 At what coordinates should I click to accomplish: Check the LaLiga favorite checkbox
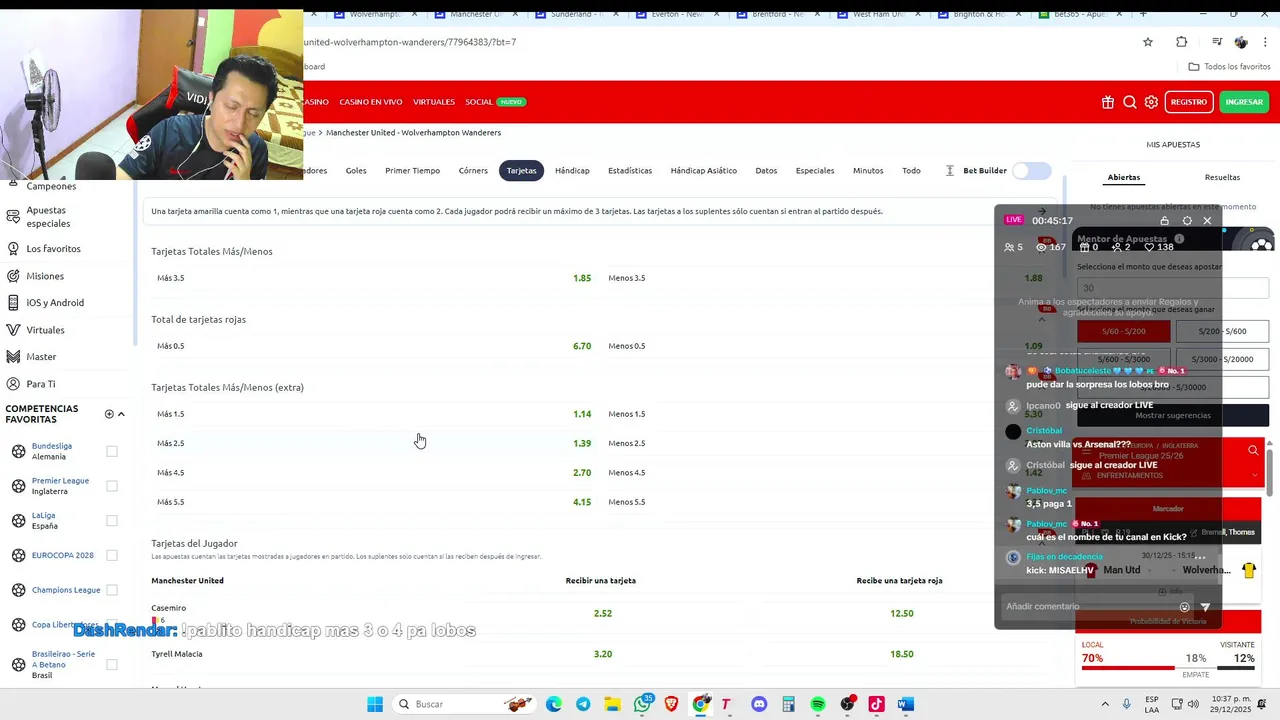112,521
